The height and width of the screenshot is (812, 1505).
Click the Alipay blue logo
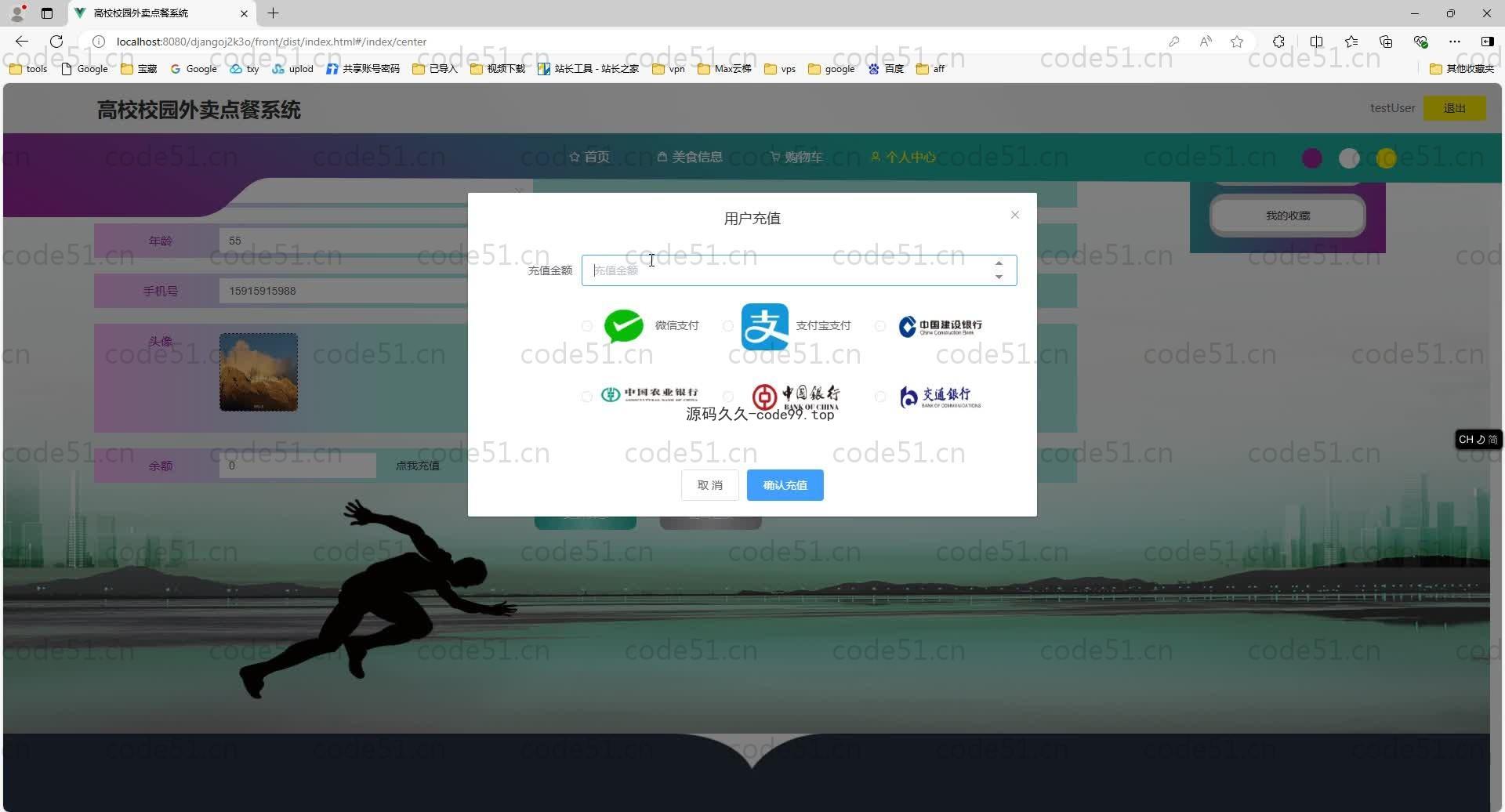coord(765,327)
